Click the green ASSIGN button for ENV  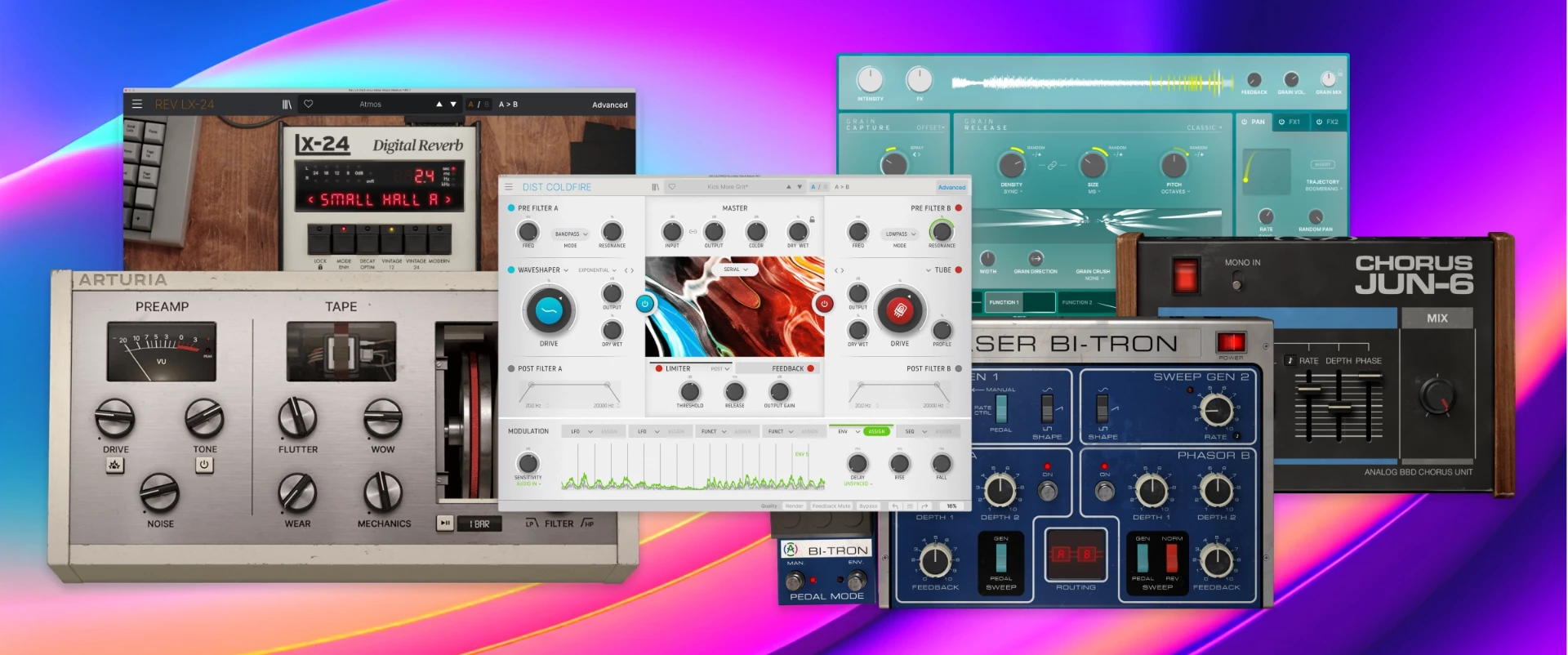(x=876, y=431)
